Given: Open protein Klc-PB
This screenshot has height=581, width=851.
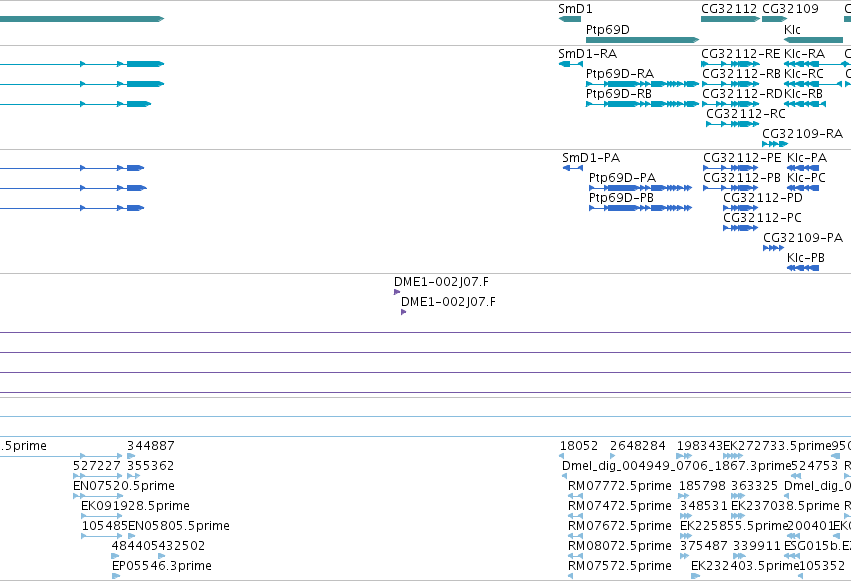Looking at the screenshot, I should click(x=803, y=268).
